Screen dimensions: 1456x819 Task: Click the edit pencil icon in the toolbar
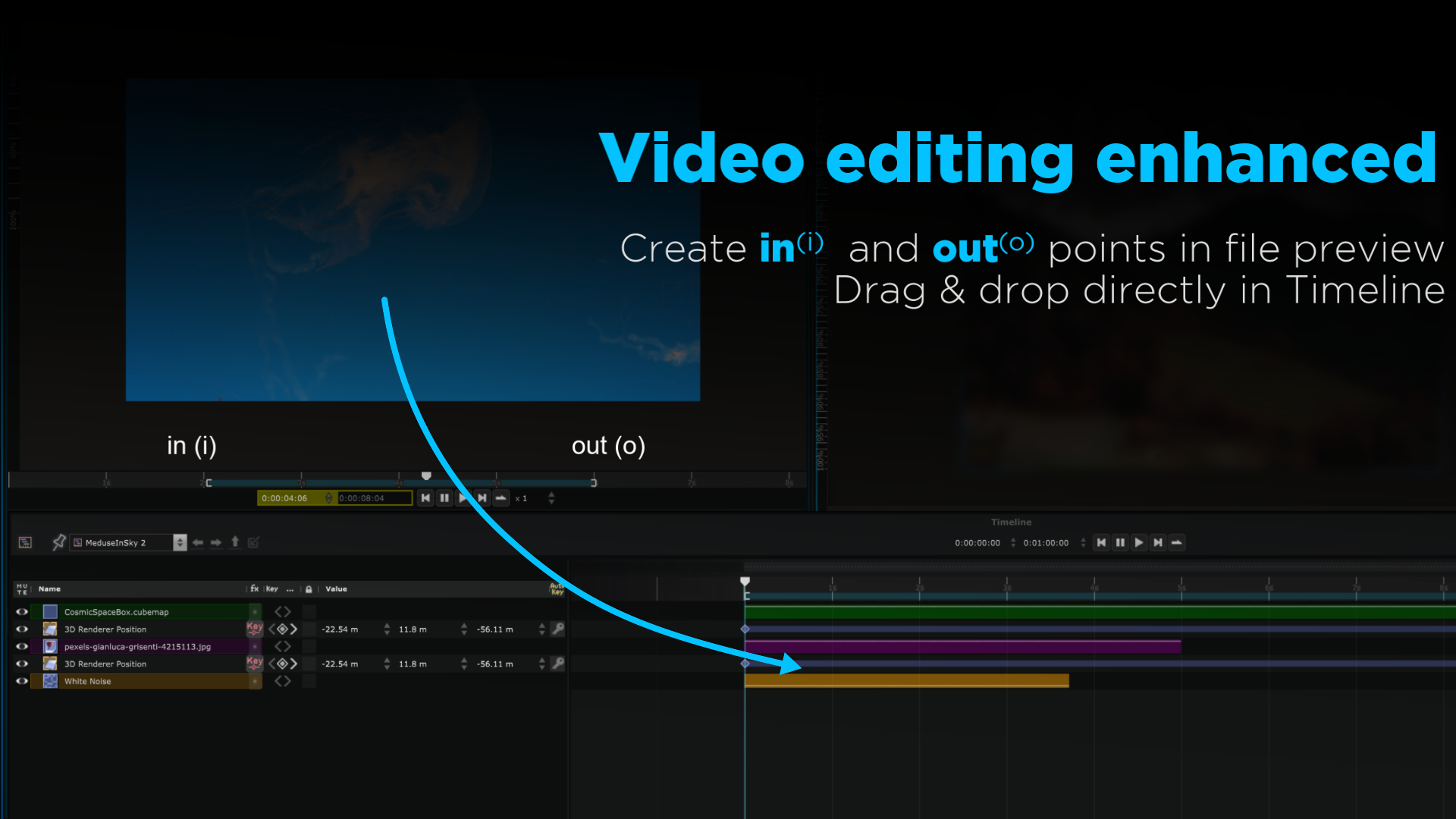(x=253, y=542)
